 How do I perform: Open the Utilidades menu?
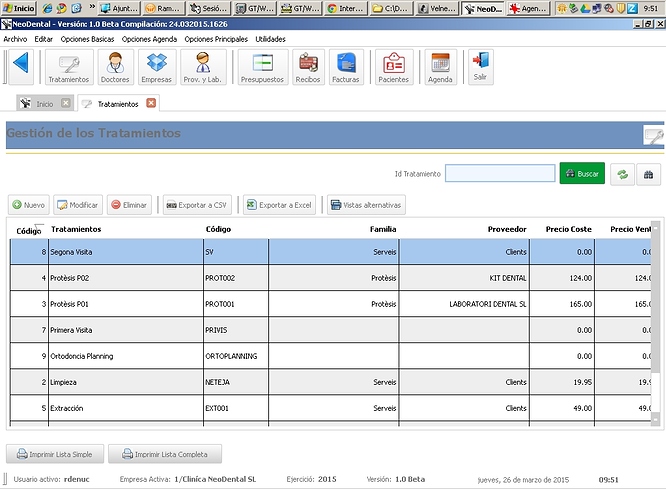[x=270, y=38]
